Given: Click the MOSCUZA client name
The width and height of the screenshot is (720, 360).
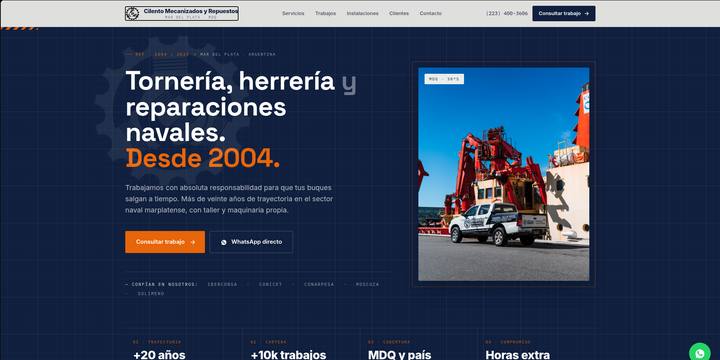Looking at the screenshot, I should [x=368, y=284].
